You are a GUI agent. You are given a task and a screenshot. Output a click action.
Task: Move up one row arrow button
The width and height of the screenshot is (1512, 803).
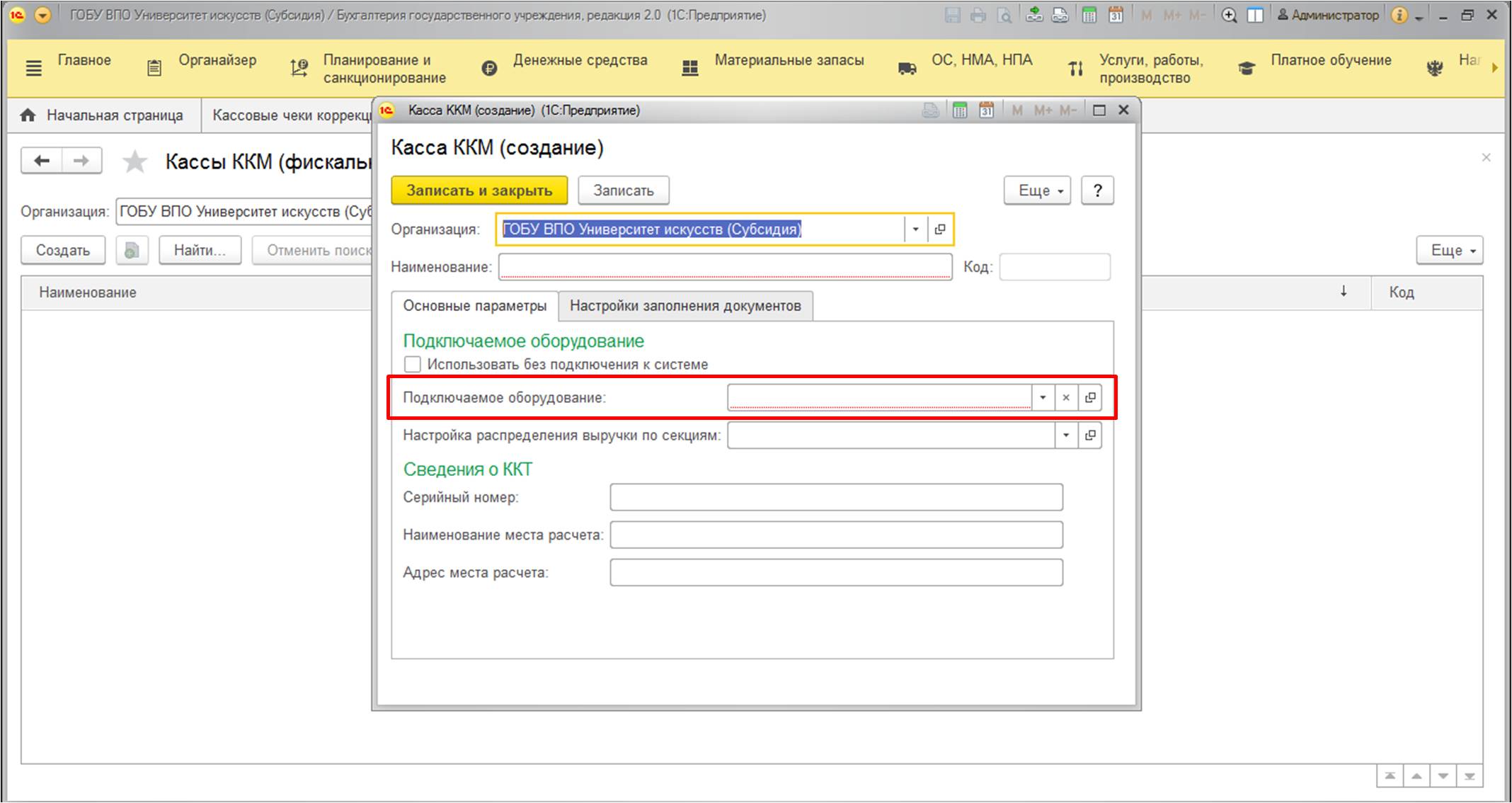click(x=1416, y=776)
